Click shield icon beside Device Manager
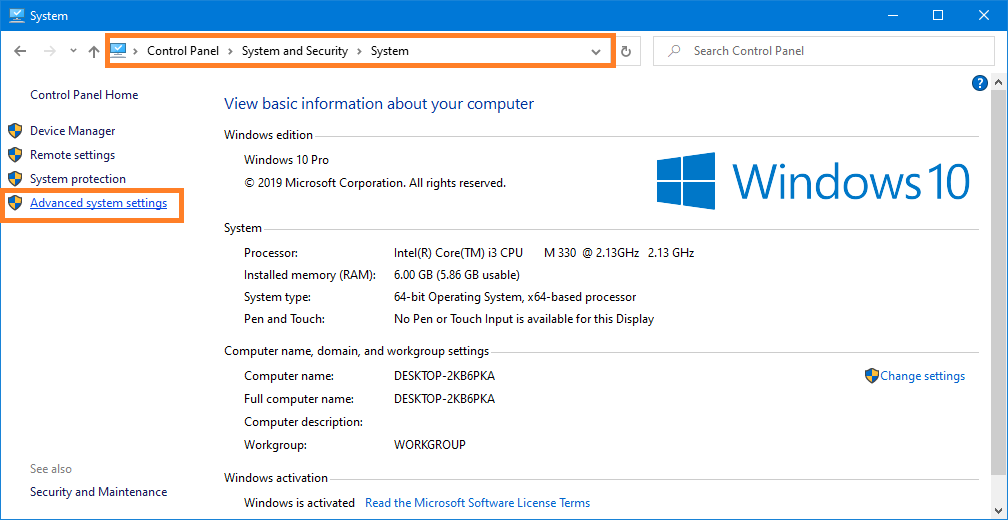The width and height of the screenshot is (1008, 520). pos(15,131)
